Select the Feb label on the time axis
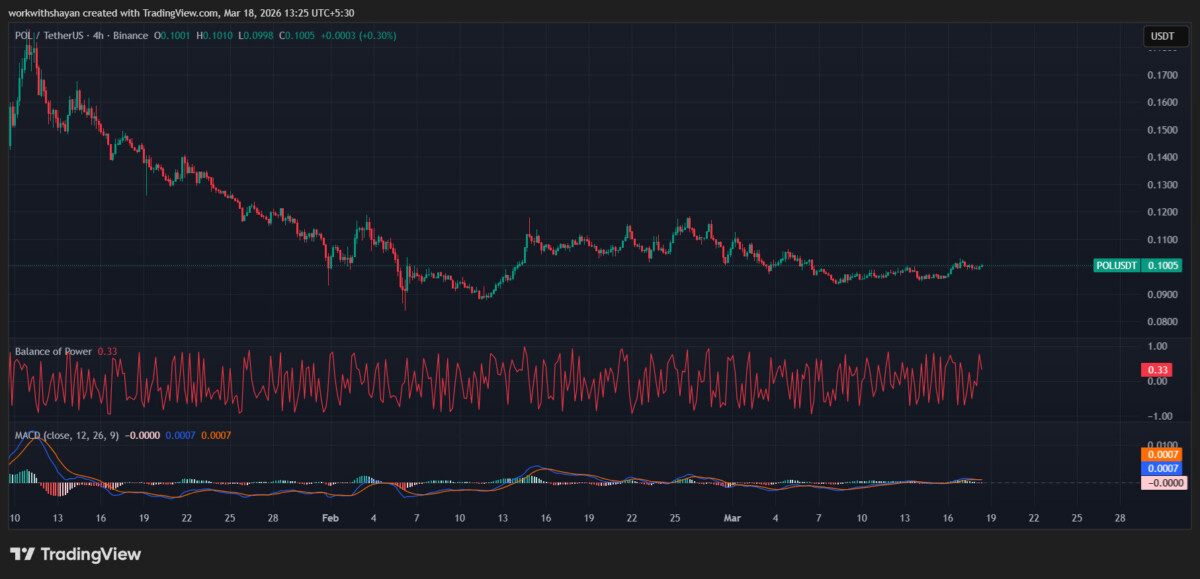Viewport: 1200px width, 579px height. pos(331,518)
